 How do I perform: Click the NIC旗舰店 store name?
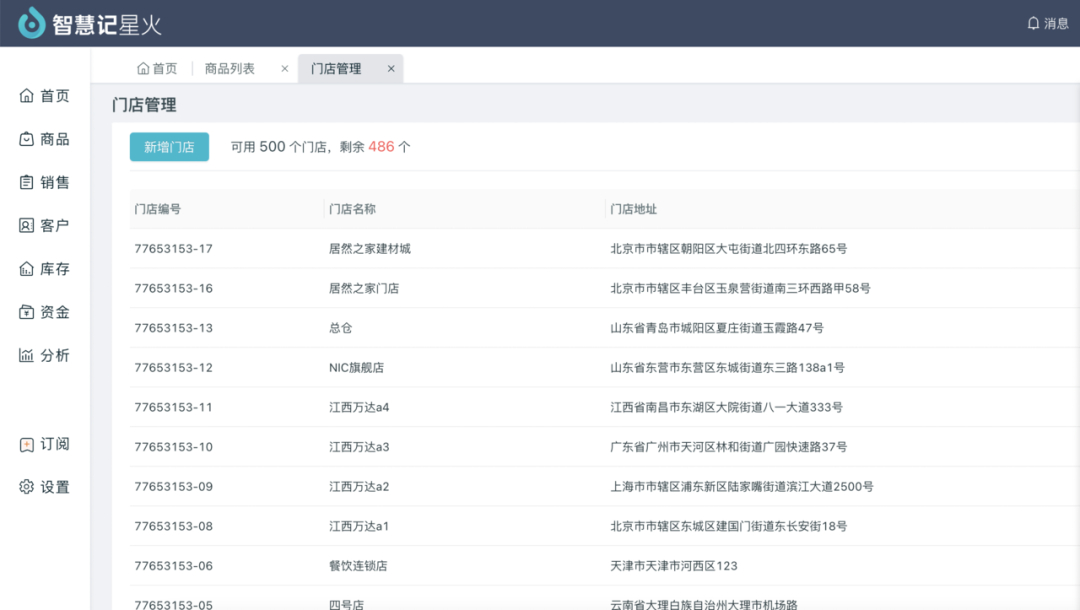pos(357,368)
